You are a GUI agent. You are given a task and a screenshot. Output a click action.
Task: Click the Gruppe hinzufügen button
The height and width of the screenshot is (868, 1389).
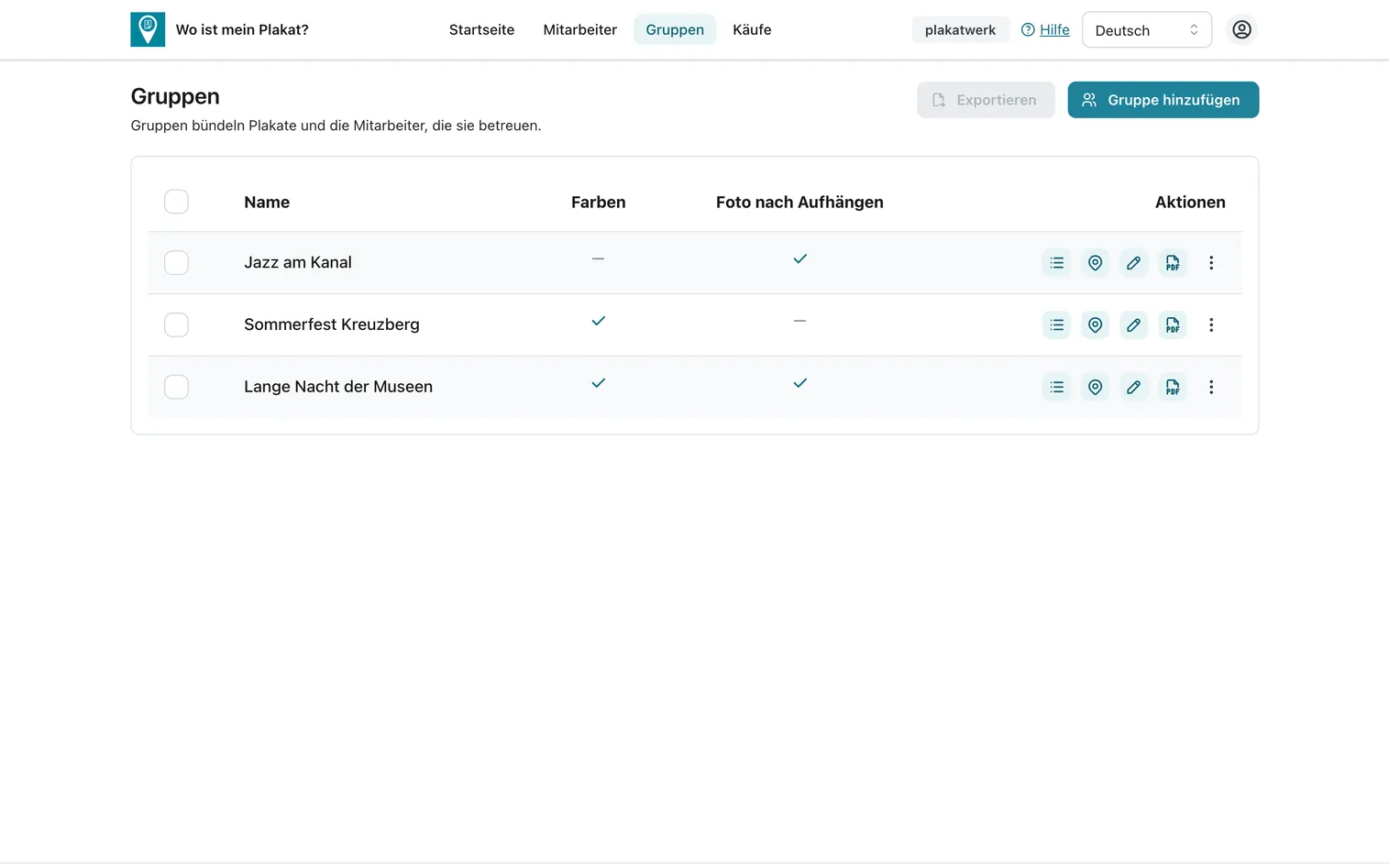coord(1163,100)
